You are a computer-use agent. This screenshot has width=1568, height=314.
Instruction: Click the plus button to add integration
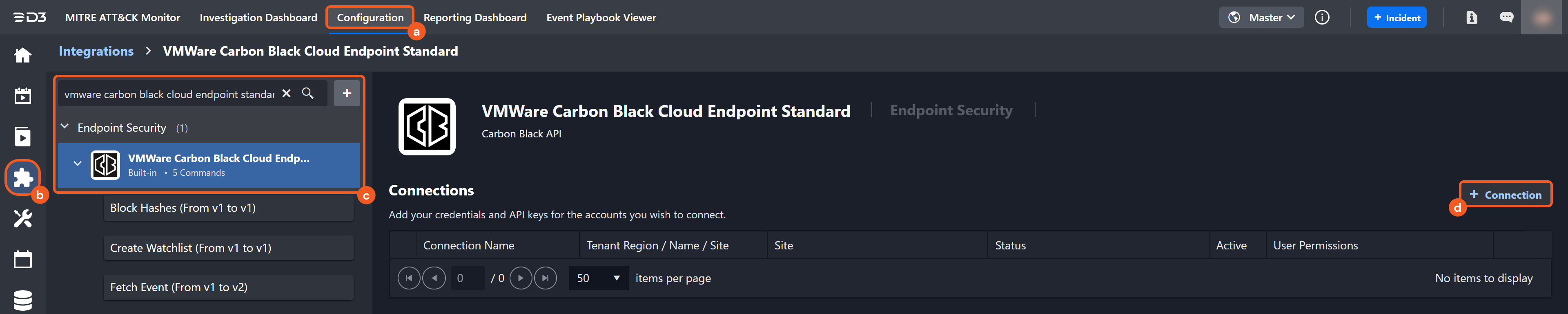[347, 93]
